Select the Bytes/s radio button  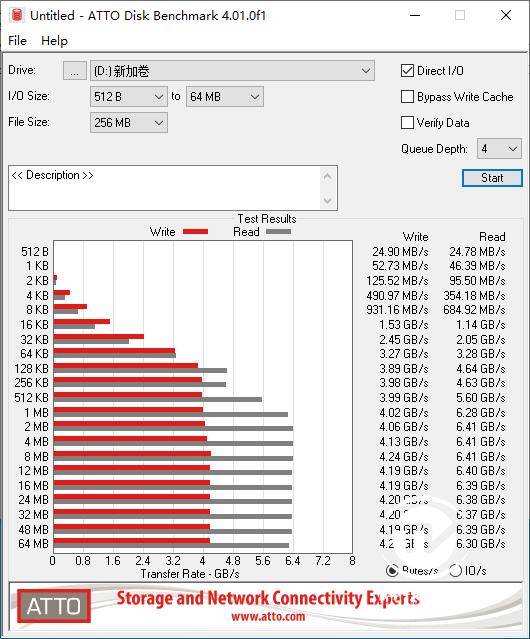[x=392, y=571]
